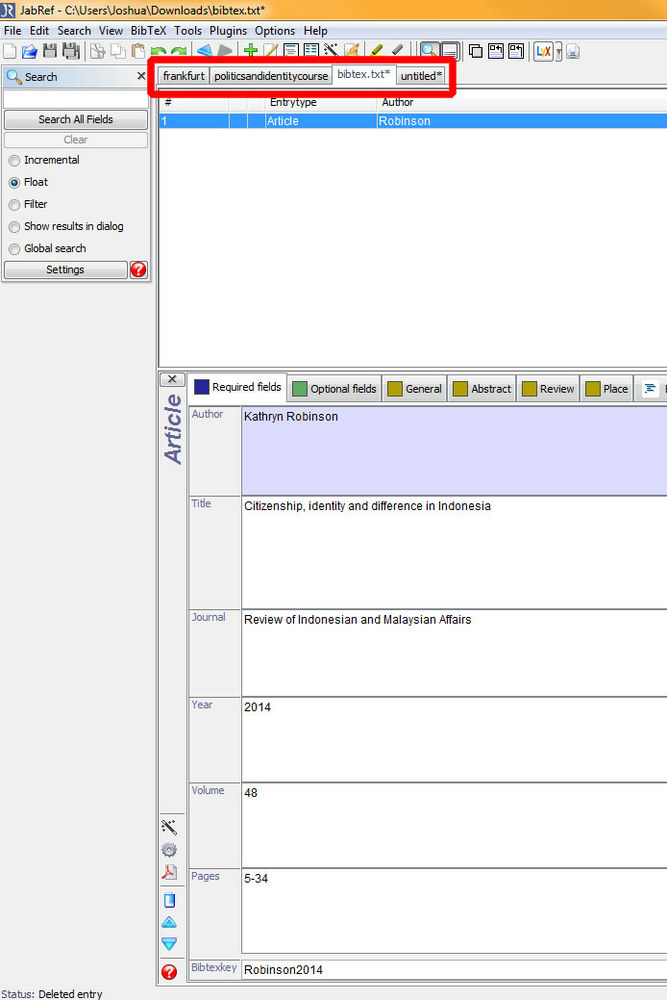
Task: Click the magic wand autogenerate key icon
Action: pyautogui.click(x=169, y=827)
